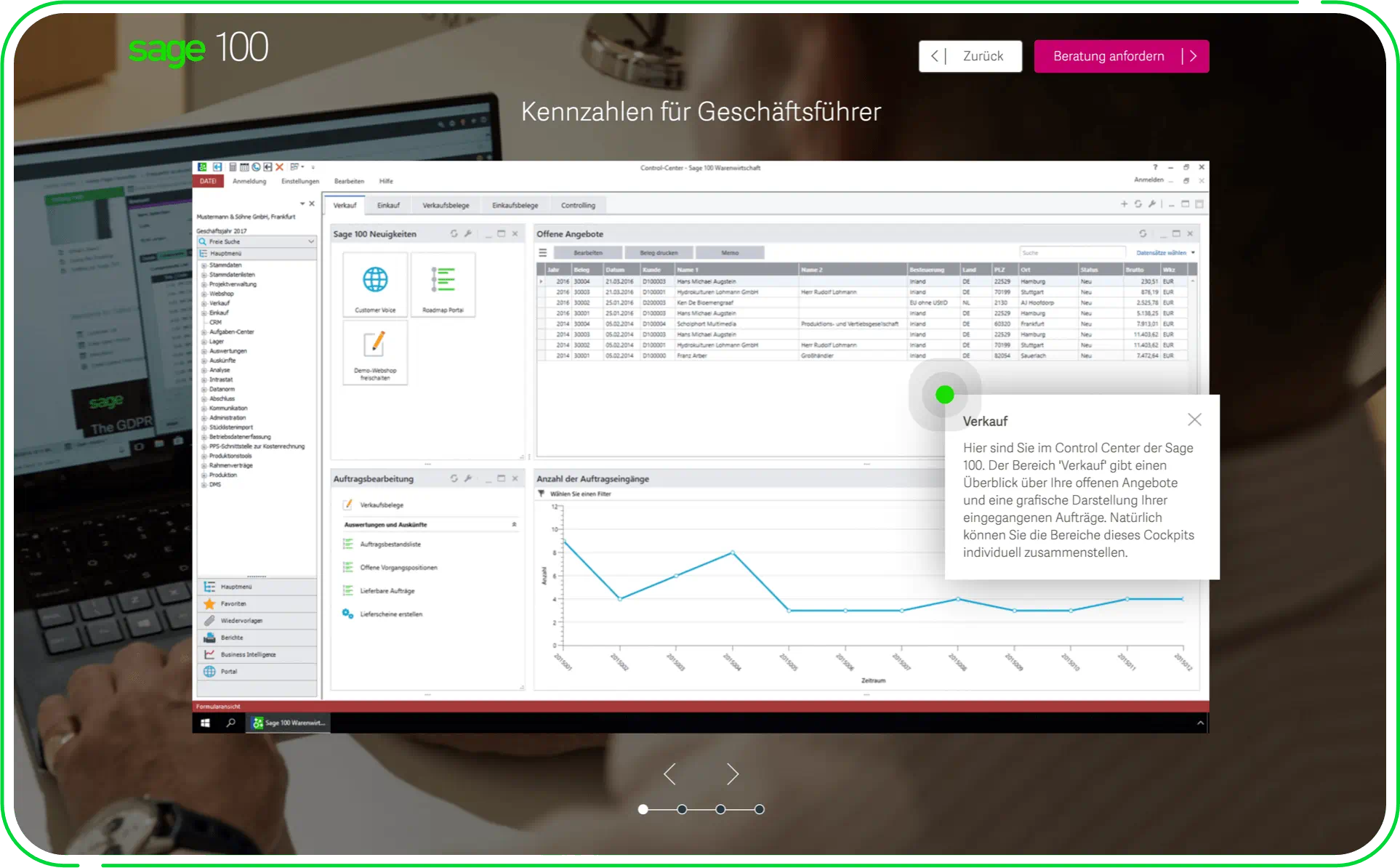
Task: Jump to the last carousel dot
Action: [x=759, y=809]
